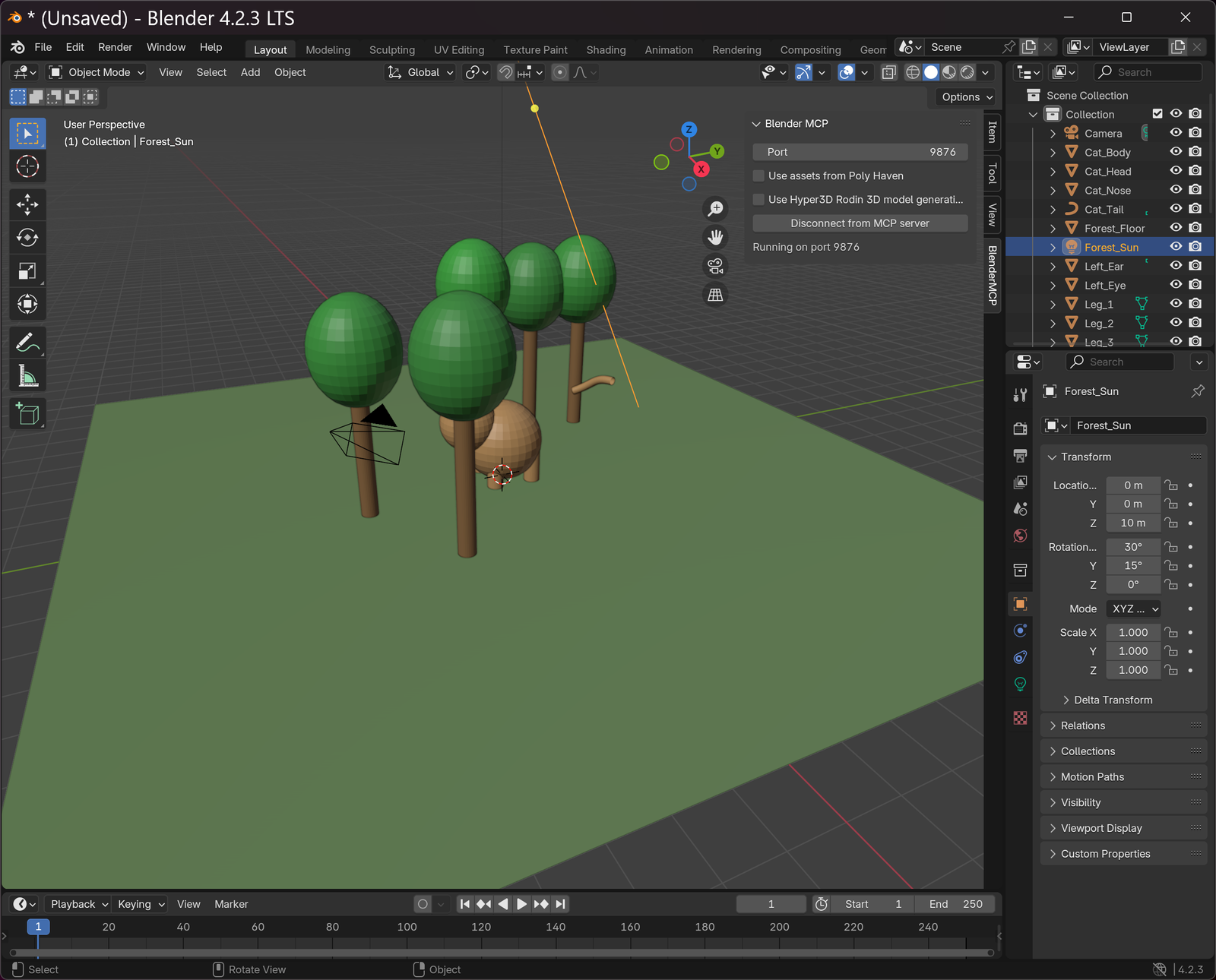The image size is (1216, 980).
Task: Select the Annotate tool
Action: [27, 343]
